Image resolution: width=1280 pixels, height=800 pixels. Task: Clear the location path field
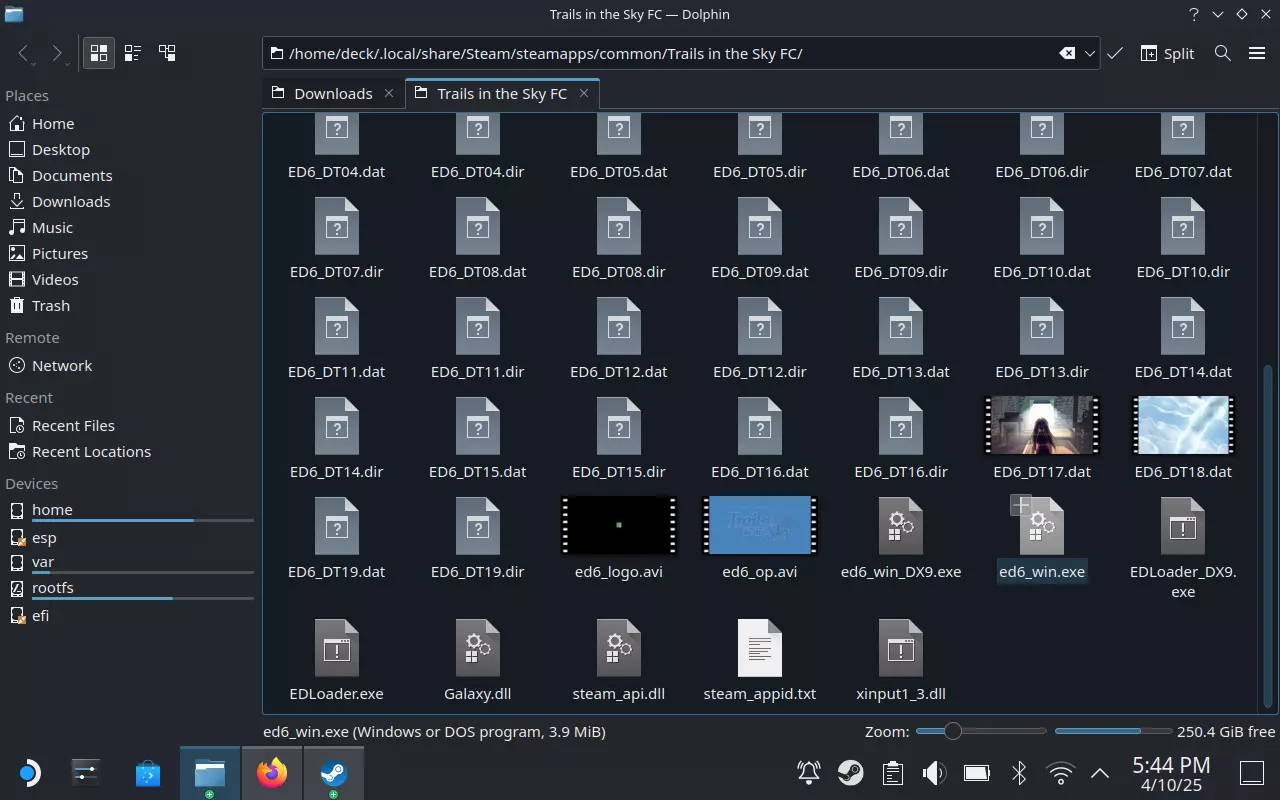[x=1067, y=53]
